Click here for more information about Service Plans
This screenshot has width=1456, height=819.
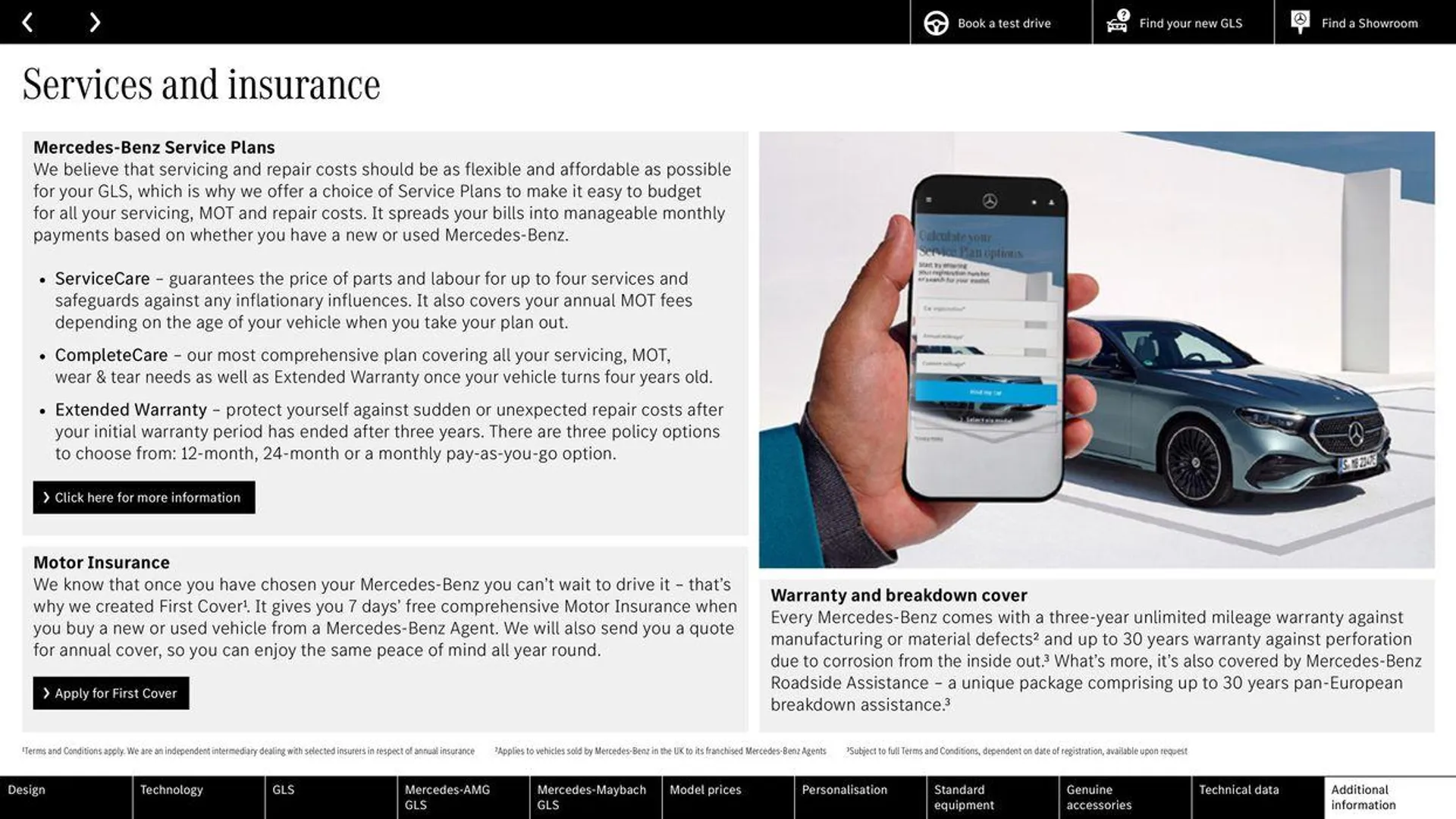(143, 497)
